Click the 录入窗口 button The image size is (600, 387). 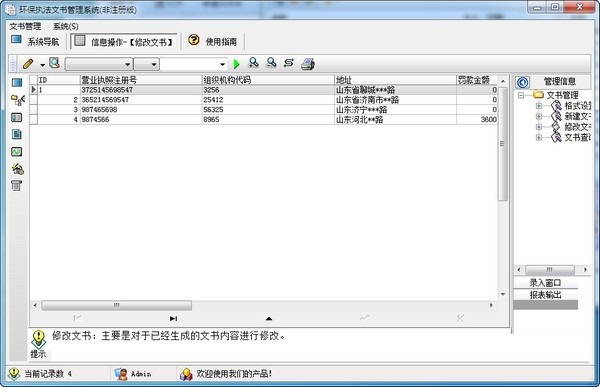click(545, 283)
